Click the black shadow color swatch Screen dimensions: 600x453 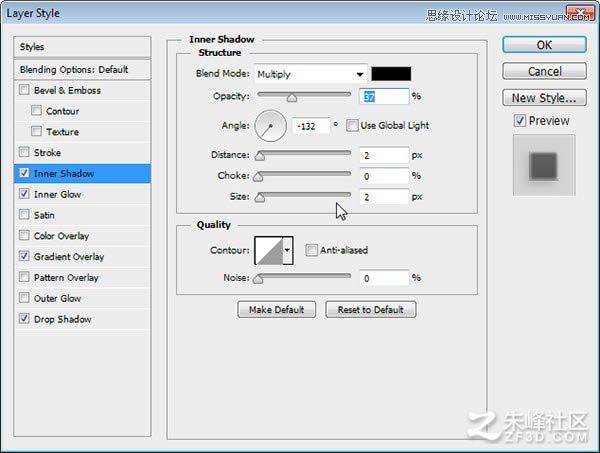pyautogui.click(x=391, y=74)
